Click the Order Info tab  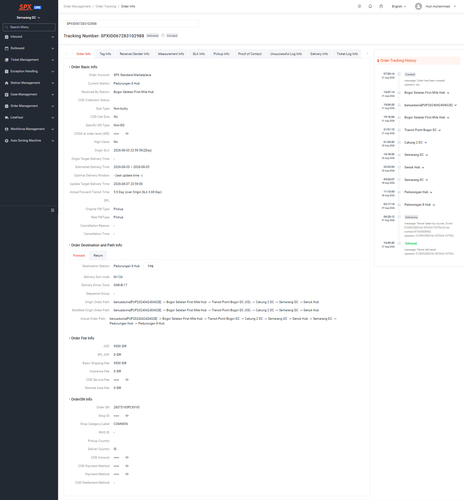coord(83,54)
